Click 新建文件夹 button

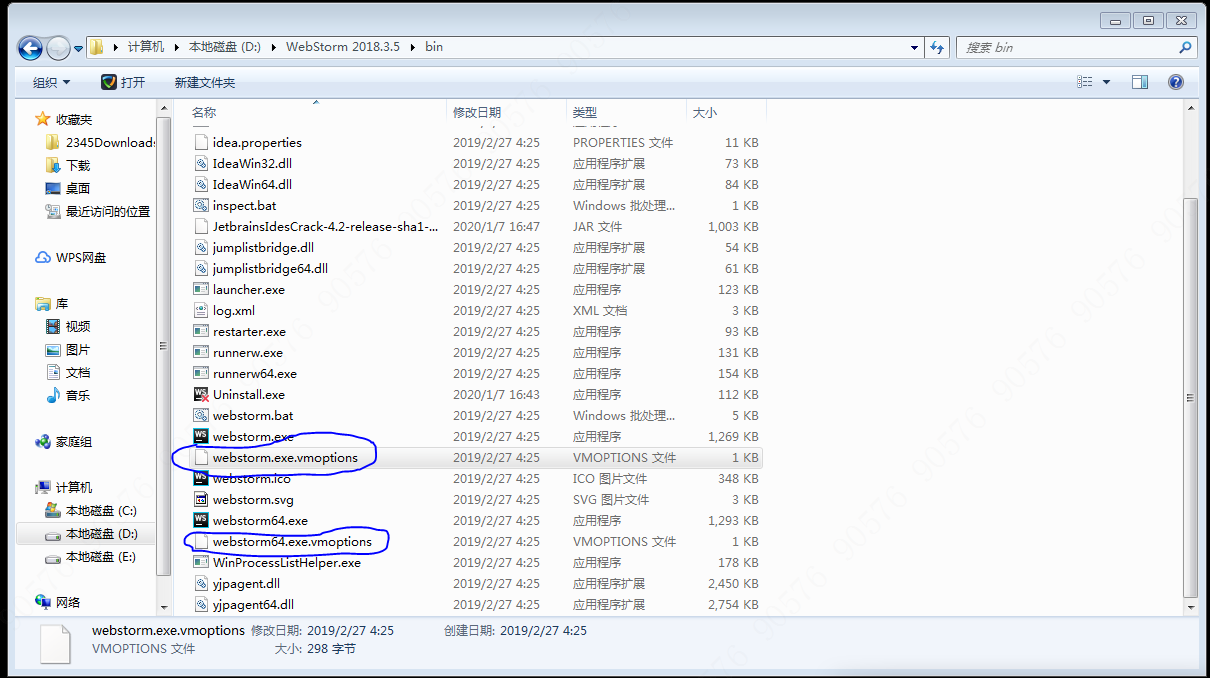(x=205, y=82)
